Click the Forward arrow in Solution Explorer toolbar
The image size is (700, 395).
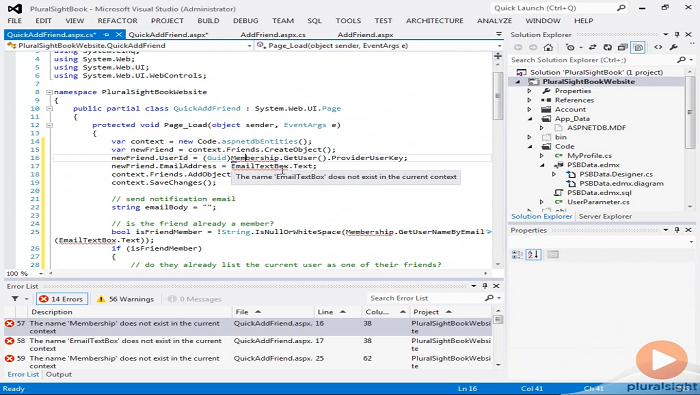(x=533, y=47)
